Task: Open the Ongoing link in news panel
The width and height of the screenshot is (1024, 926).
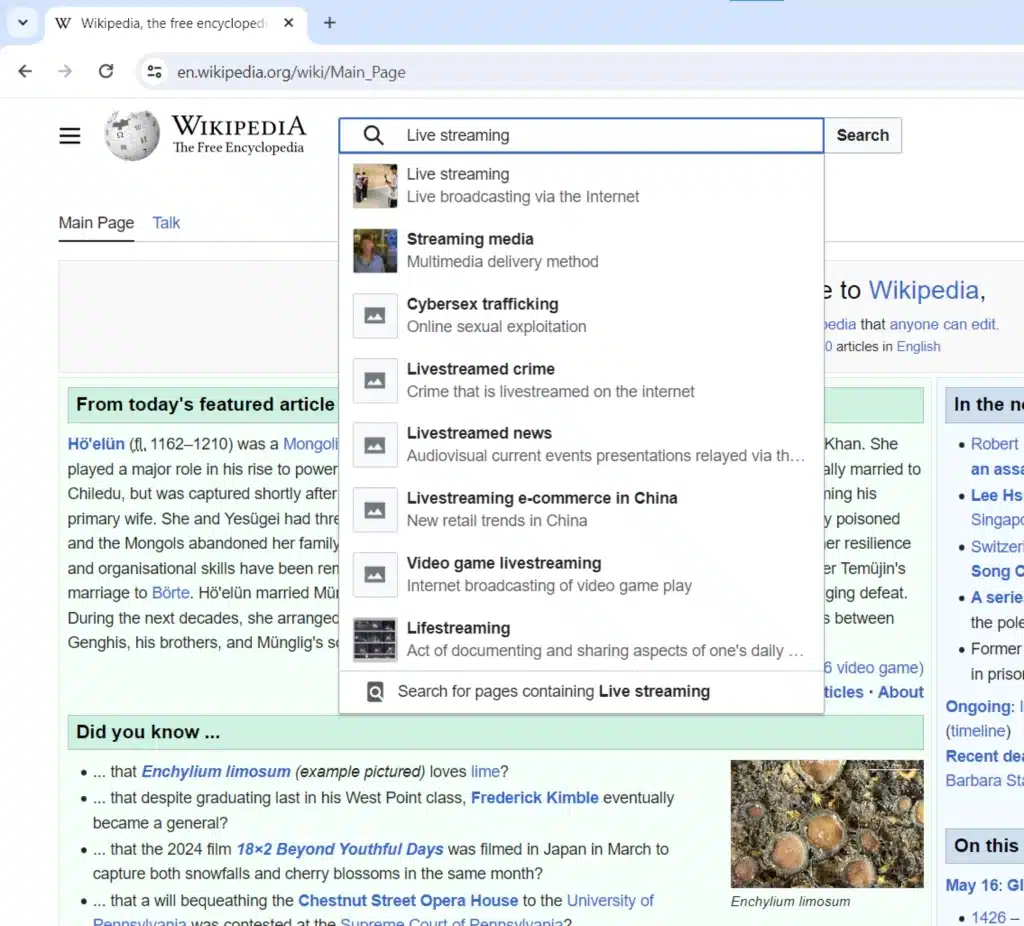Action: [x=979, y=707]
